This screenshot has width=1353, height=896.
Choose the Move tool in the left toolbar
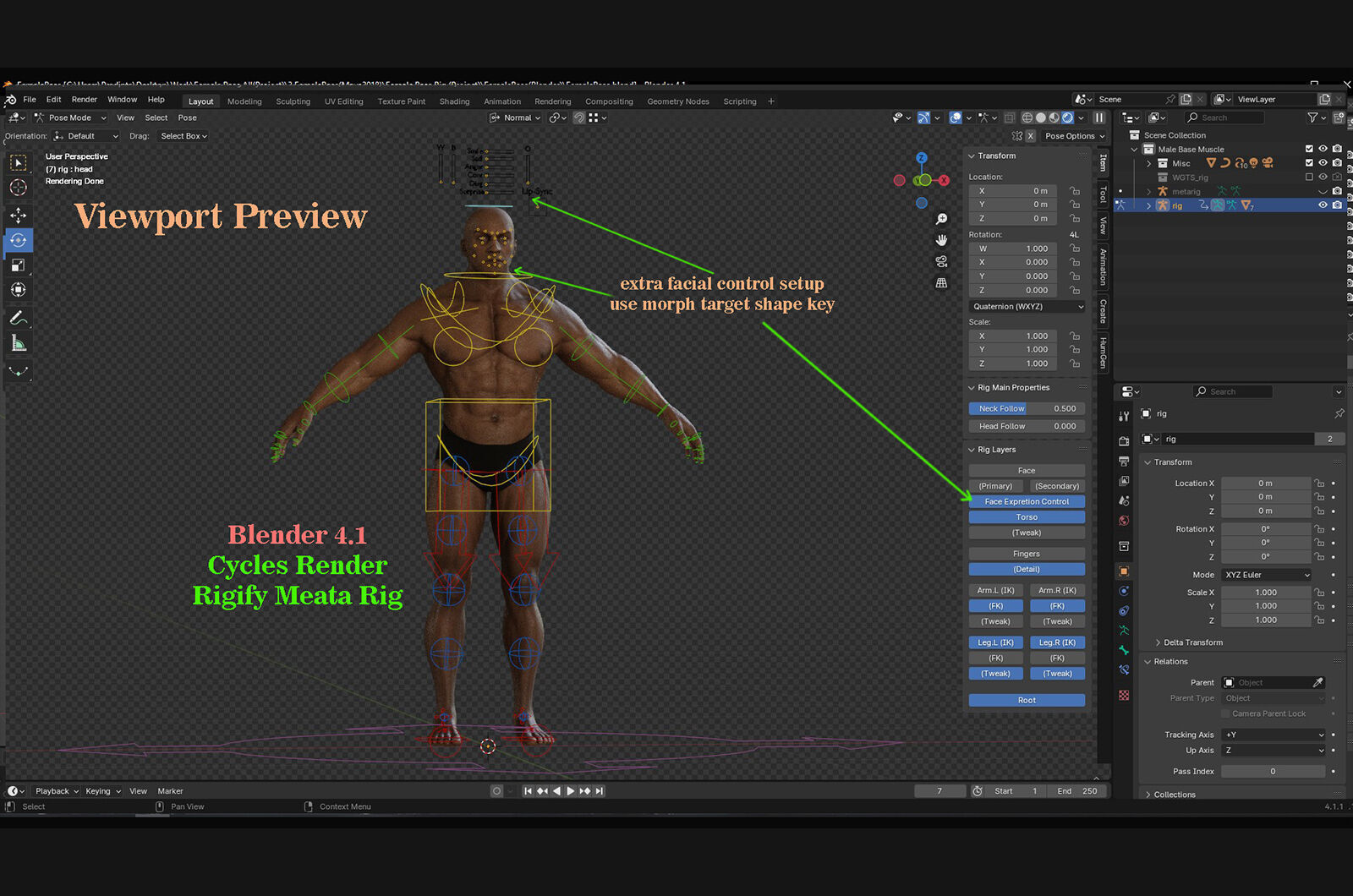click(x=18, y=216)
